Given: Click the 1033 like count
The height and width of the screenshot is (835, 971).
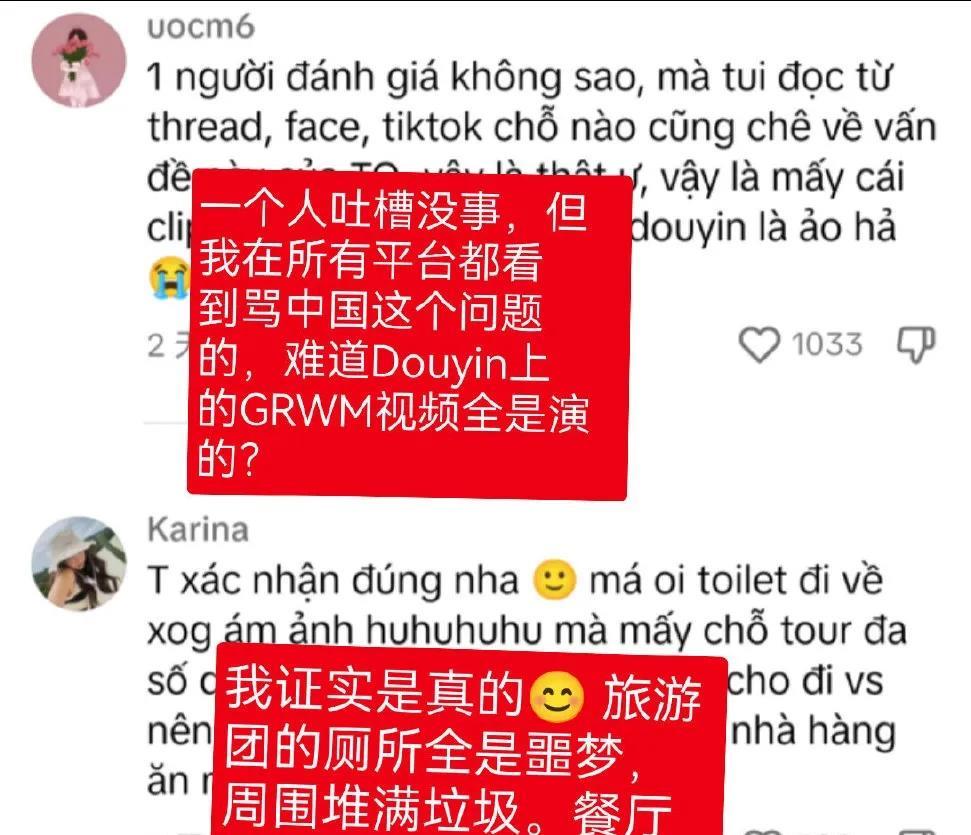Looking at the screenshot, I should [827, 344].
